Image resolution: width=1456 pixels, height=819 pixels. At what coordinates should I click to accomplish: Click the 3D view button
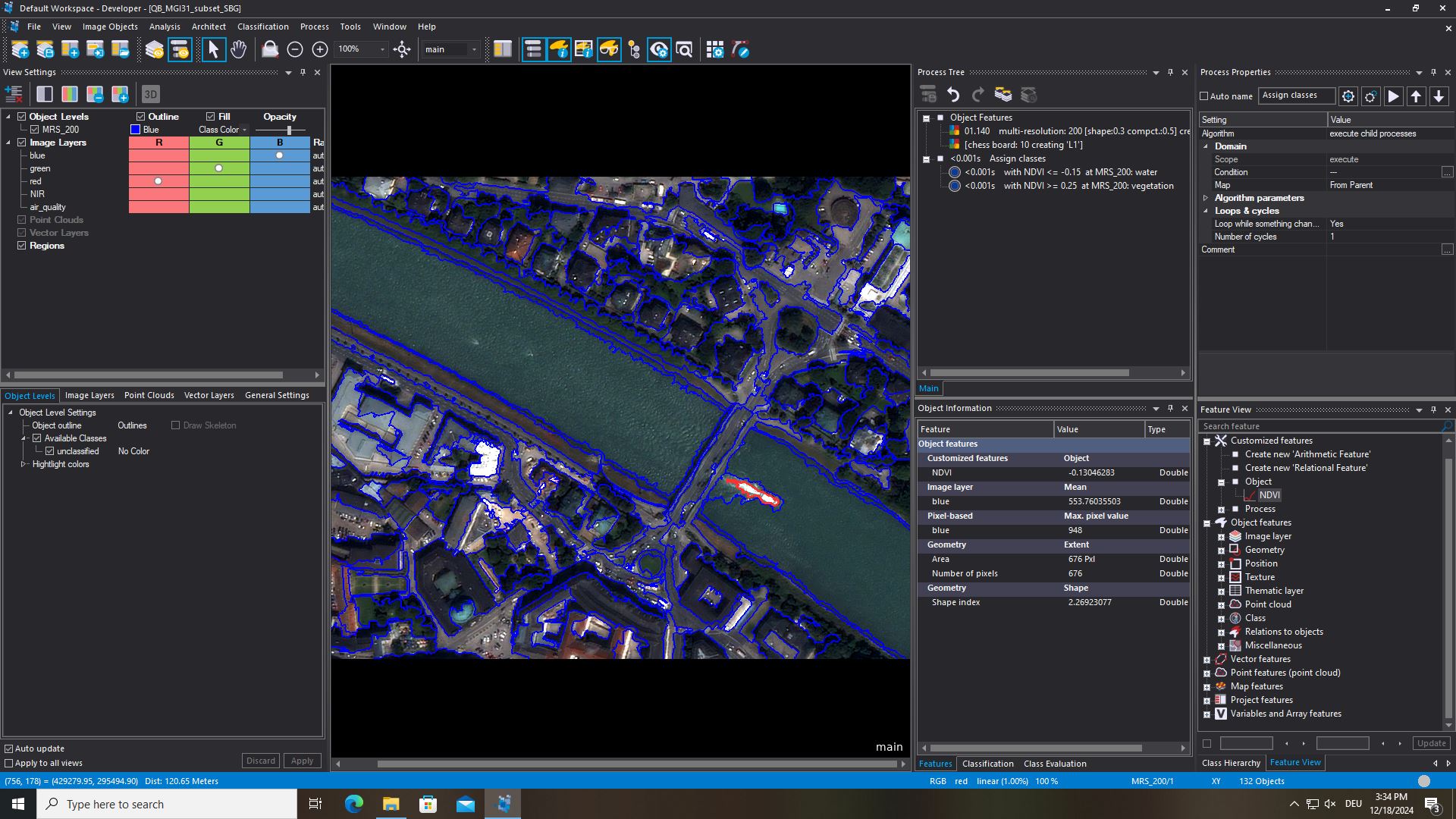click(150, 94)
